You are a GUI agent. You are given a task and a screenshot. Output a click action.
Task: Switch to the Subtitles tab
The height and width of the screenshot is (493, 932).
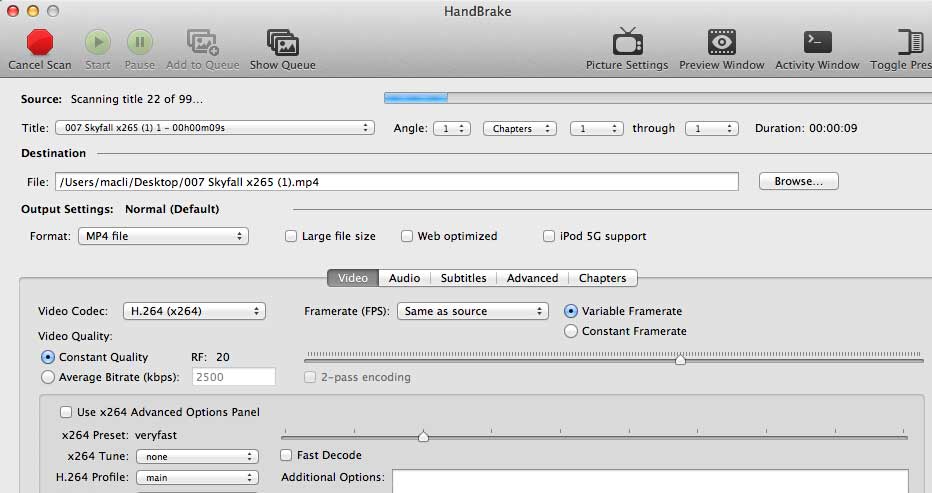[463, 278]
